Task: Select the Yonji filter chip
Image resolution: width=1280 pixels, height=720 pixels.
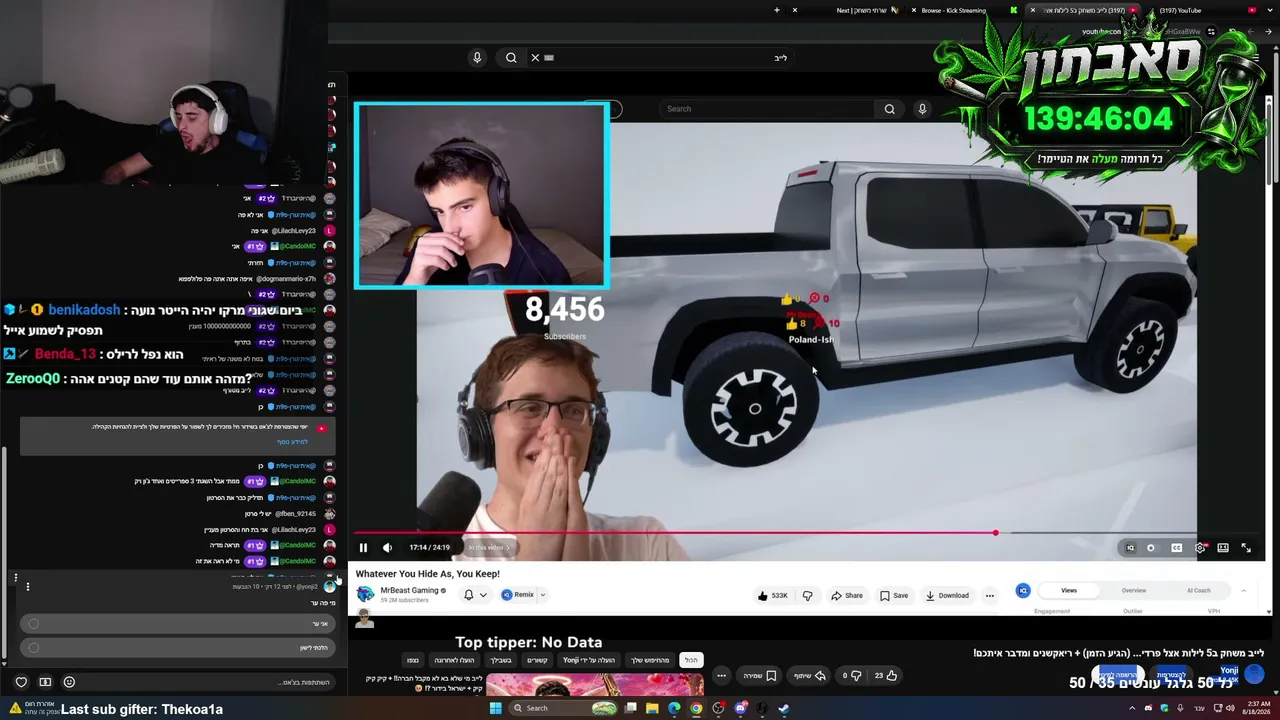Action: pos(588,660)
